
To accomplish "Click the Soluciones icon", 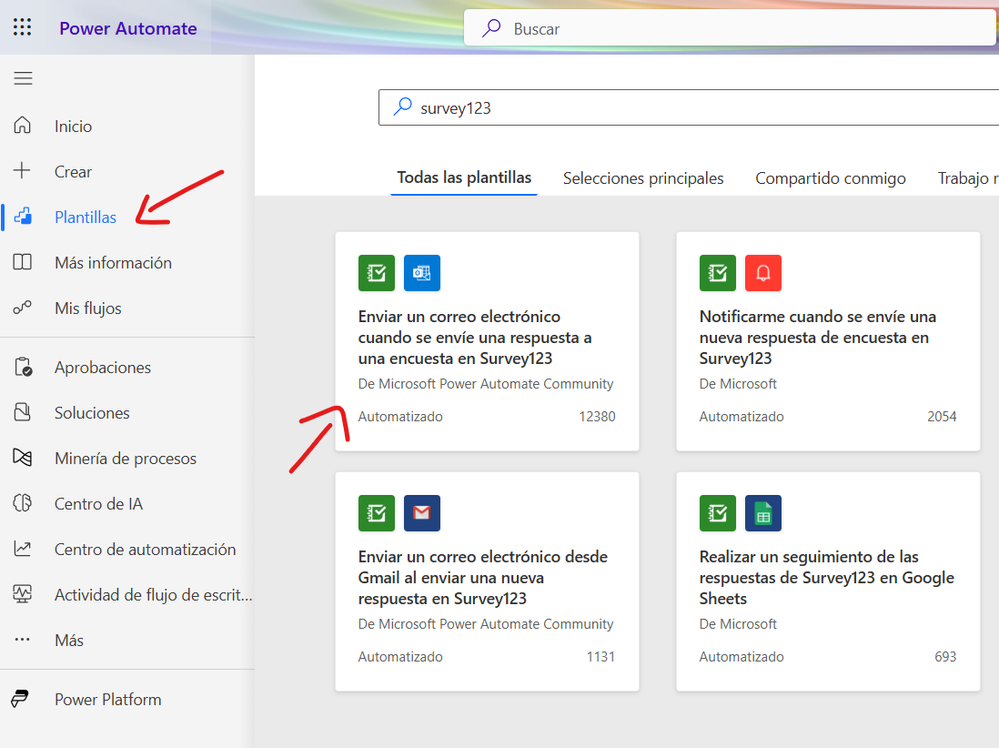I will tap(22, 412).
